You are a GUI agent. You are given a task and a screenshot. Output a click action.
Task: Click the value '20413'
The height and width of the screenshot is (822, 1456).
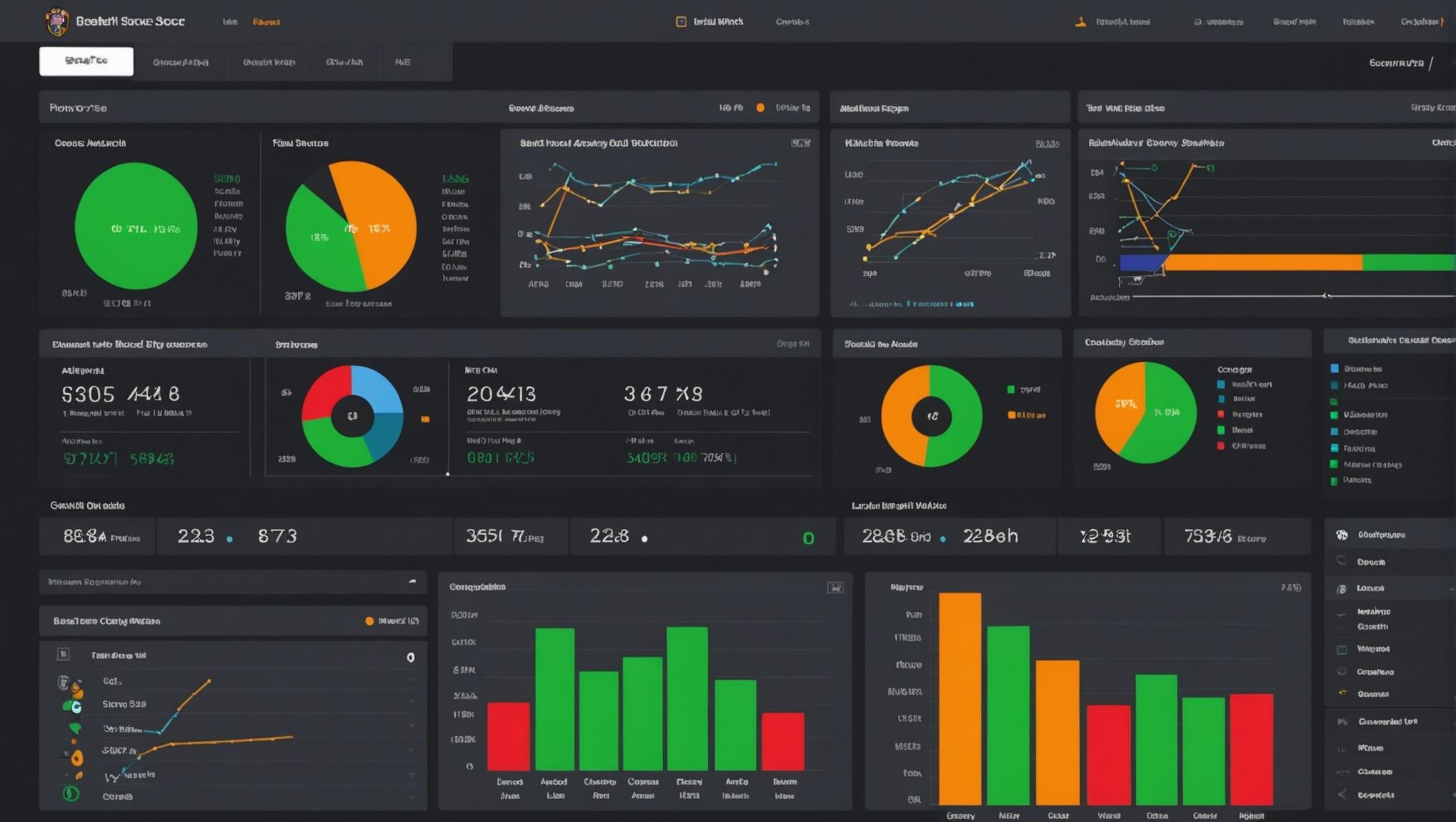point(502,394)
